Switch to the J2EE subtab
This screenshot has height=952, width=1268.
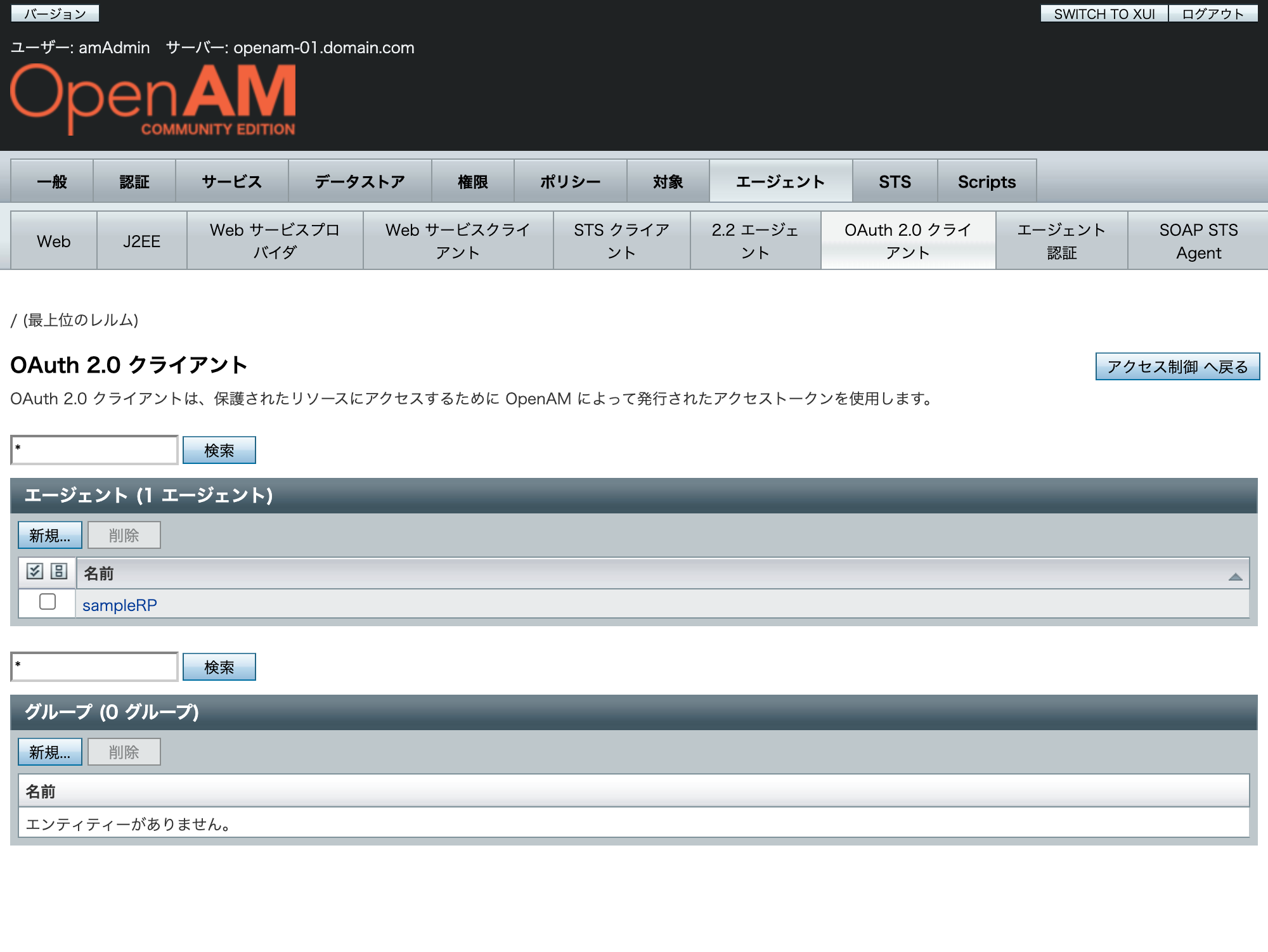pos(141,241)
